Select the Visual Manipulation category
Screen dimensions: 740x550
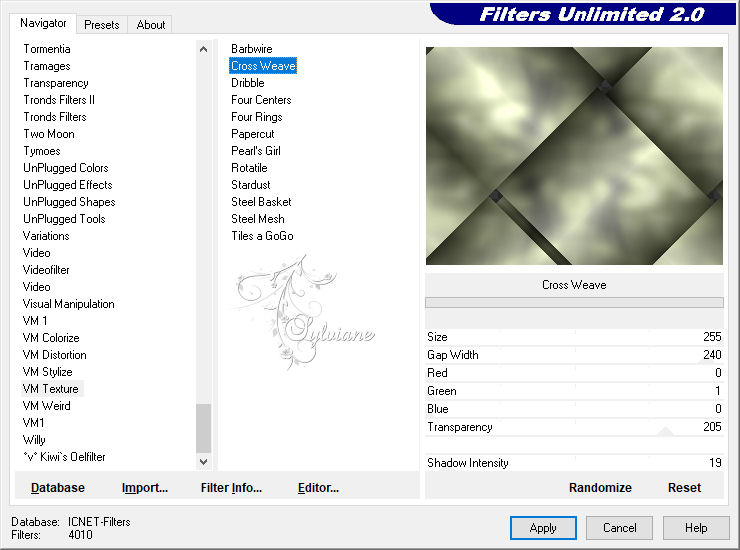click(68, 304)
